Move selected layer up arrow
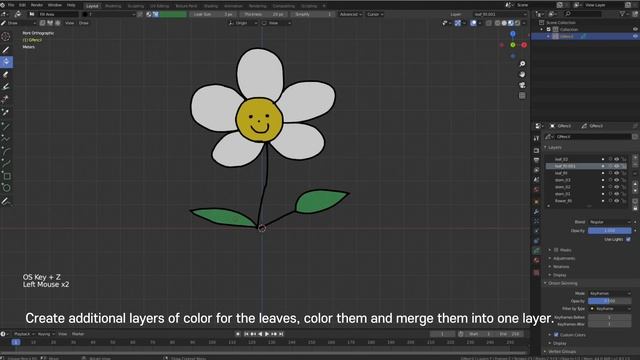Viewport: 640px width, 360px height. pyautogui.click(x=635, y=184)
